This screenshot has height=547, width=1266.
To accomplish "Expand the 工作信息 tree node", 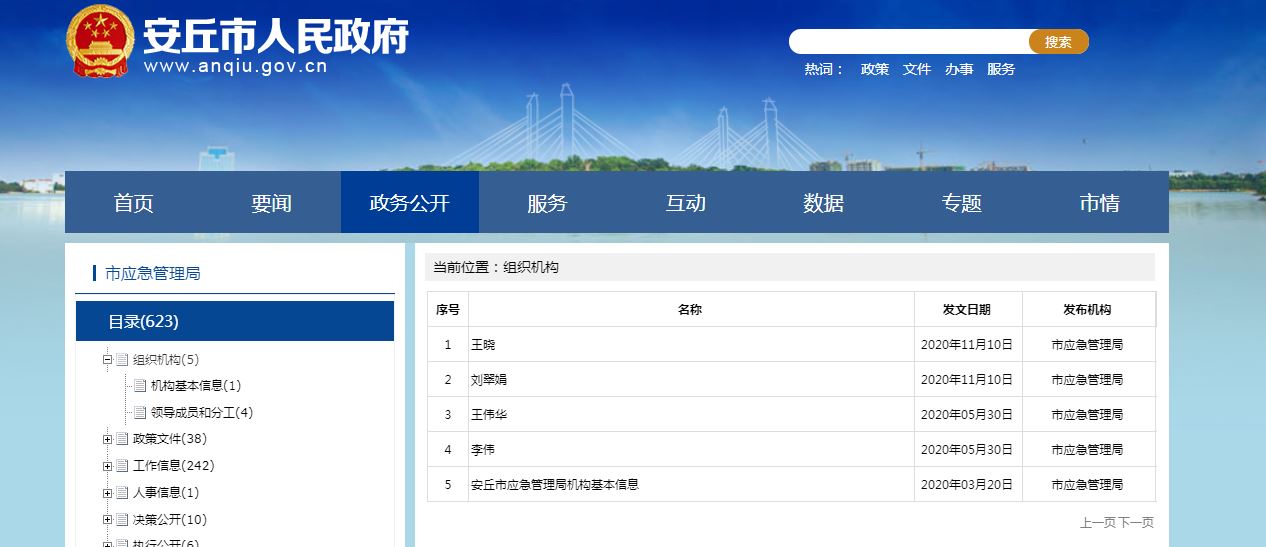I will pos(107,466).
